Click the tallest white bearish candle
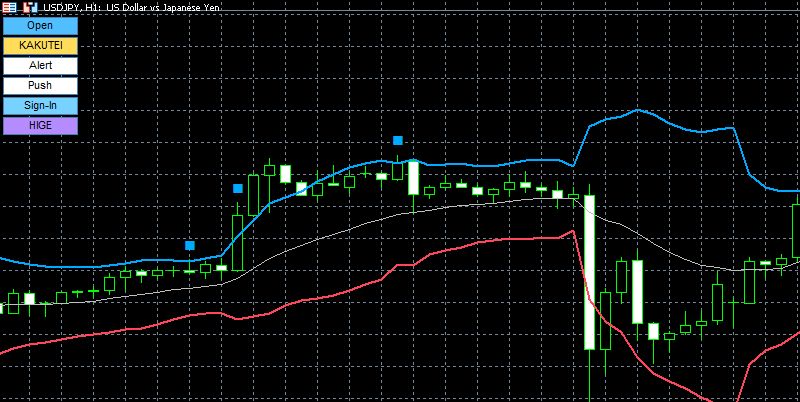This screenshot has width=800, height=402. coord(589,272)
